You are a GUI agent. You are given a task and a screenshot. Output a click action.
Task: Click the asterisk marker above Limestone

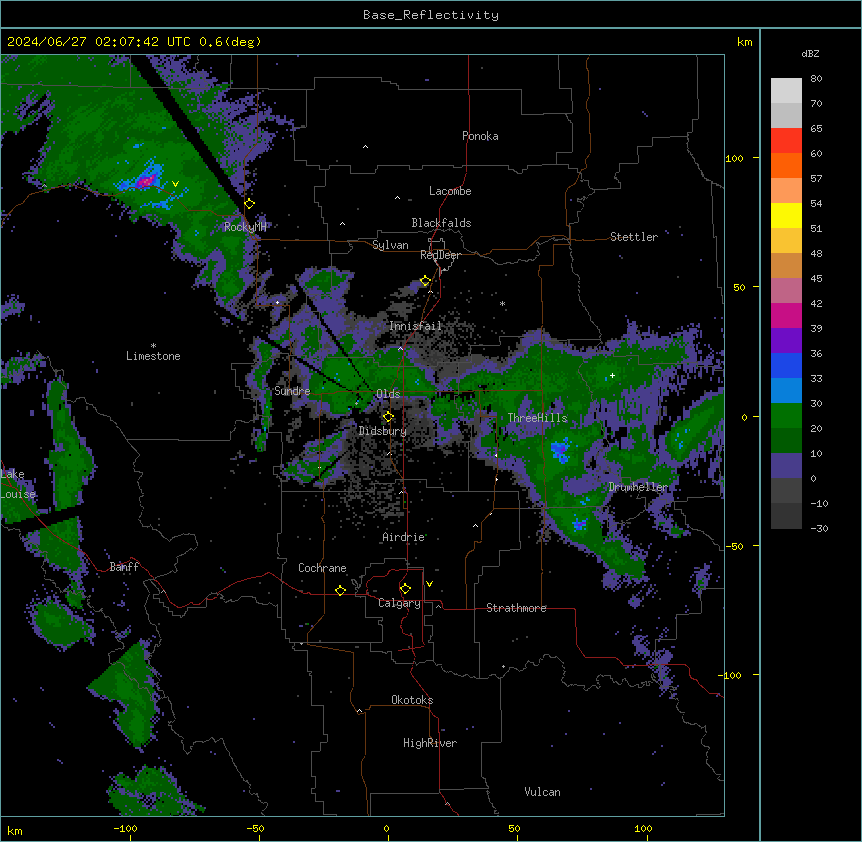pyautogui.click(x=153, y=346)
